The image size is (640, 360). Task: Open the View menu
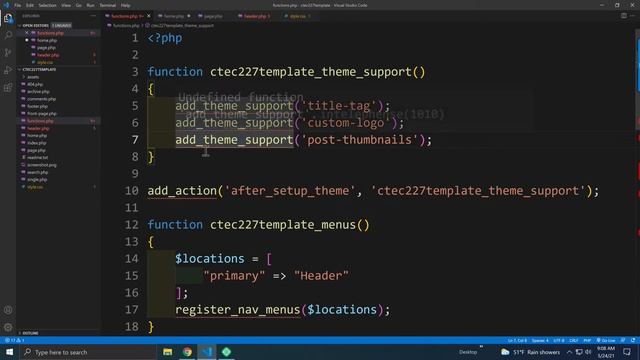coord(66,5)
